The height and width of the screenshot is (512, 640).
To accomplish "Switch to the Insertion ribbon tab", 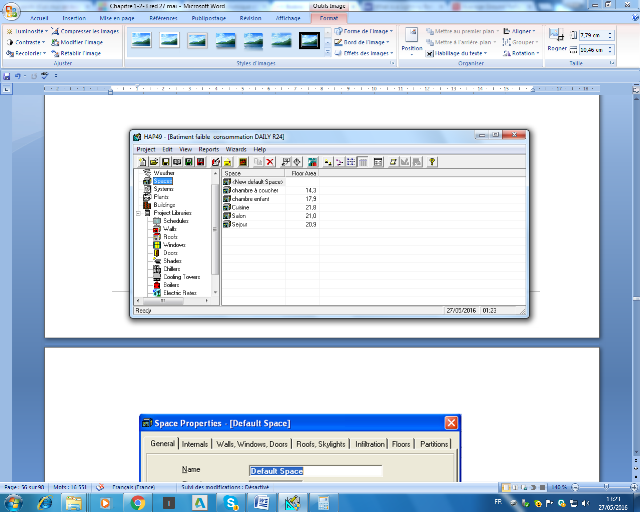I will 74,18.
